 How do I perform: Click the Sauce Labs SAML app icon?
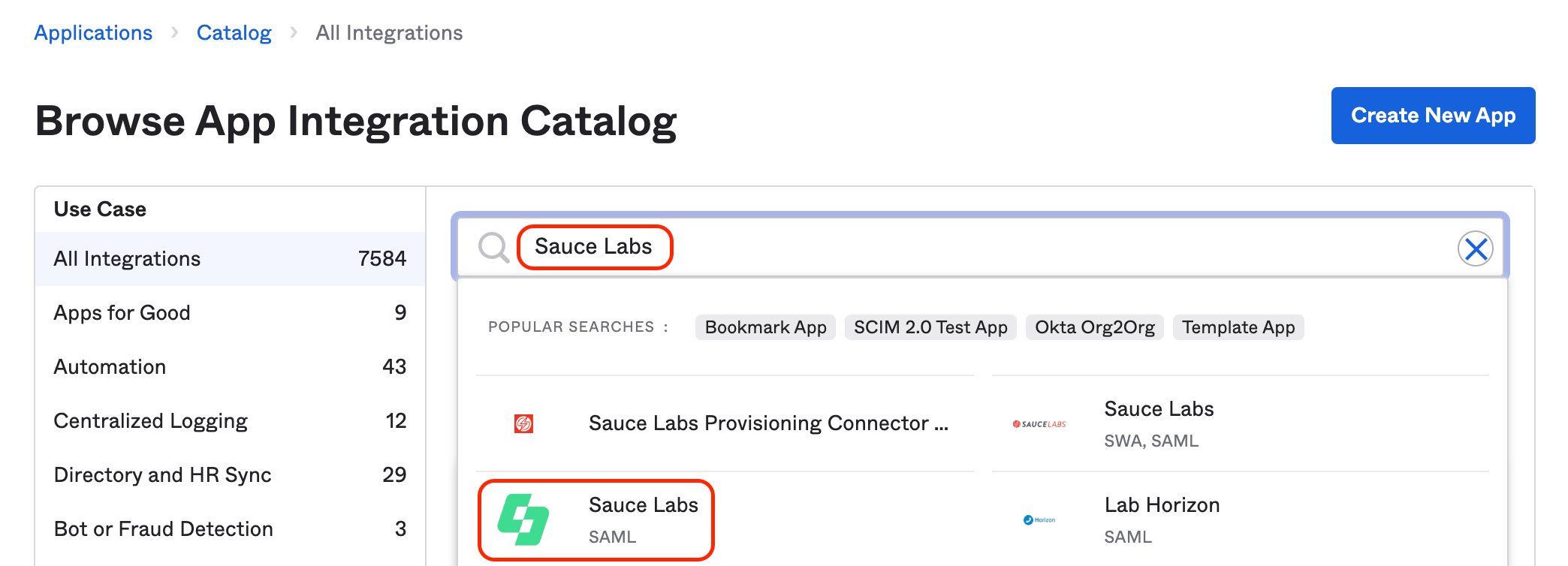click(523, 519)
